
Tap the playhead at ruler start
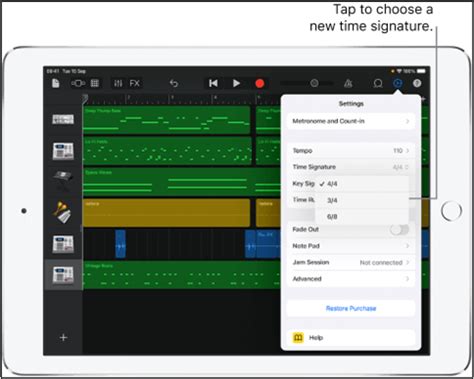pyautogui.click(x=85, y=98)
